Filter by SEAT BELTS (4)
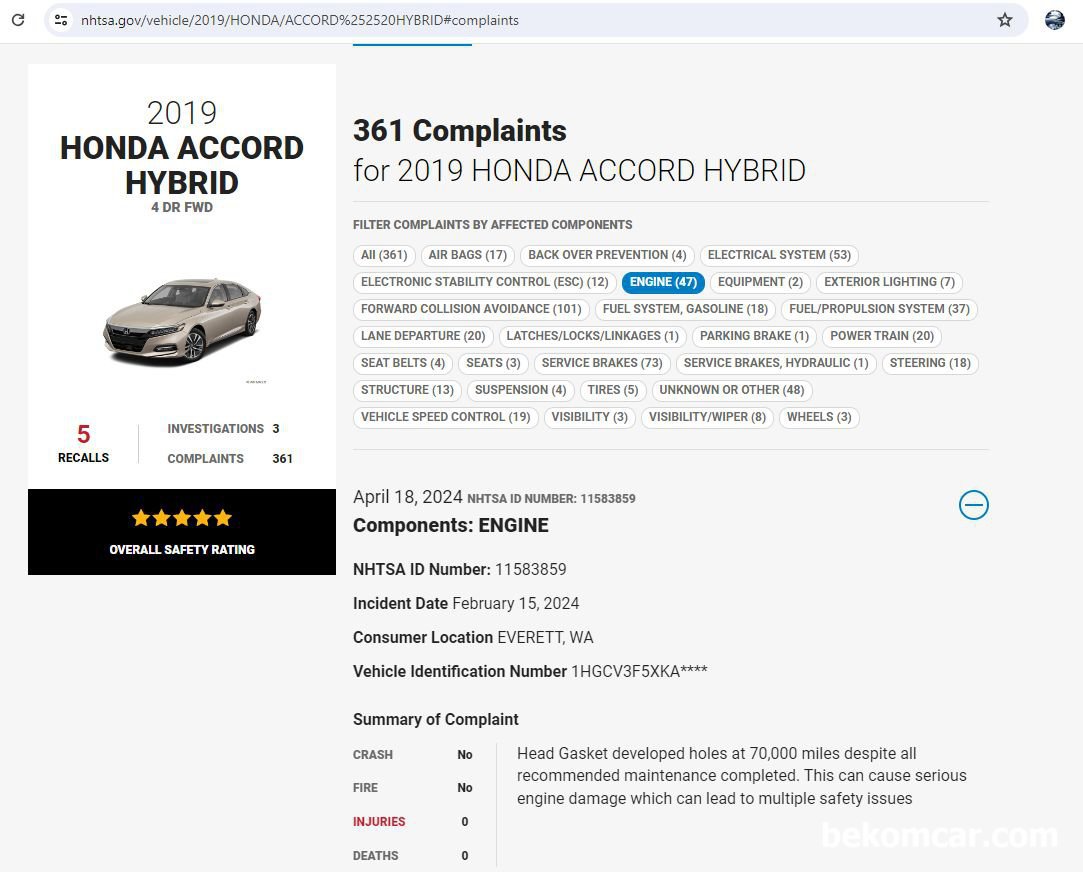1083x872 pixels. [403, 363]
